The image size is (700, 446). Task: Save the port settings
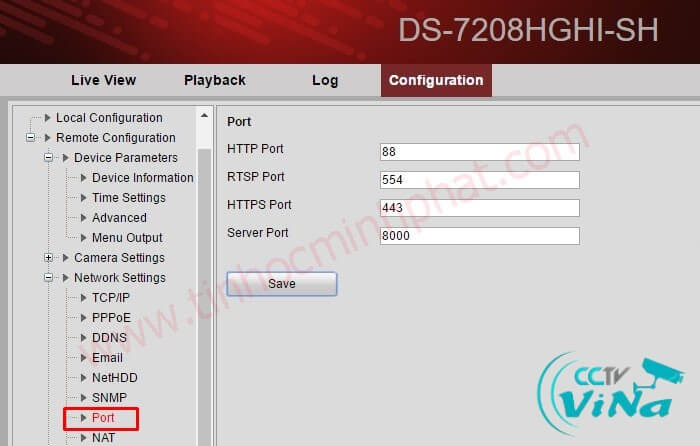(282, 283)
